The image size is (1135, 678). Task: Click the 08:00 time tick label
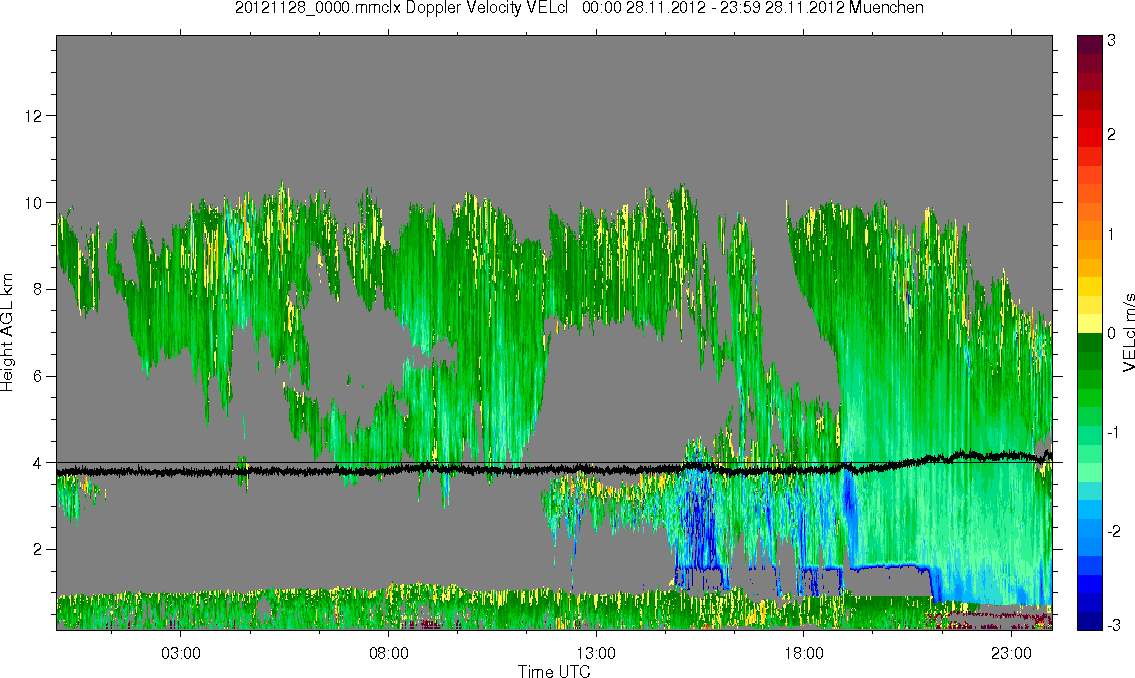point(389,653)
